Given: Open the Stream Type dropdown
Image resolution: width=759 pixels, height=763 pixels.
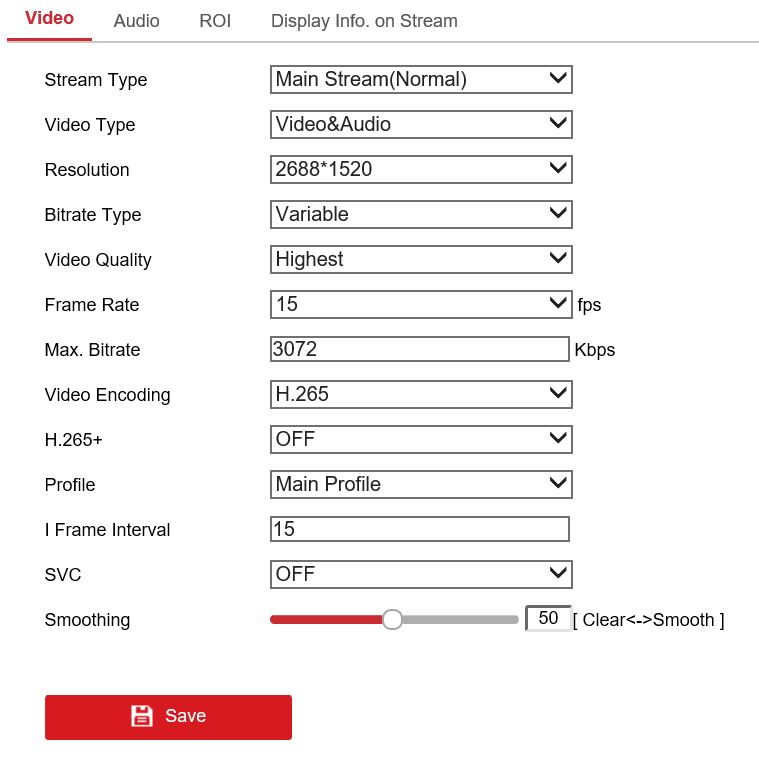Looking at the screenshot, I should pos(421,79).
